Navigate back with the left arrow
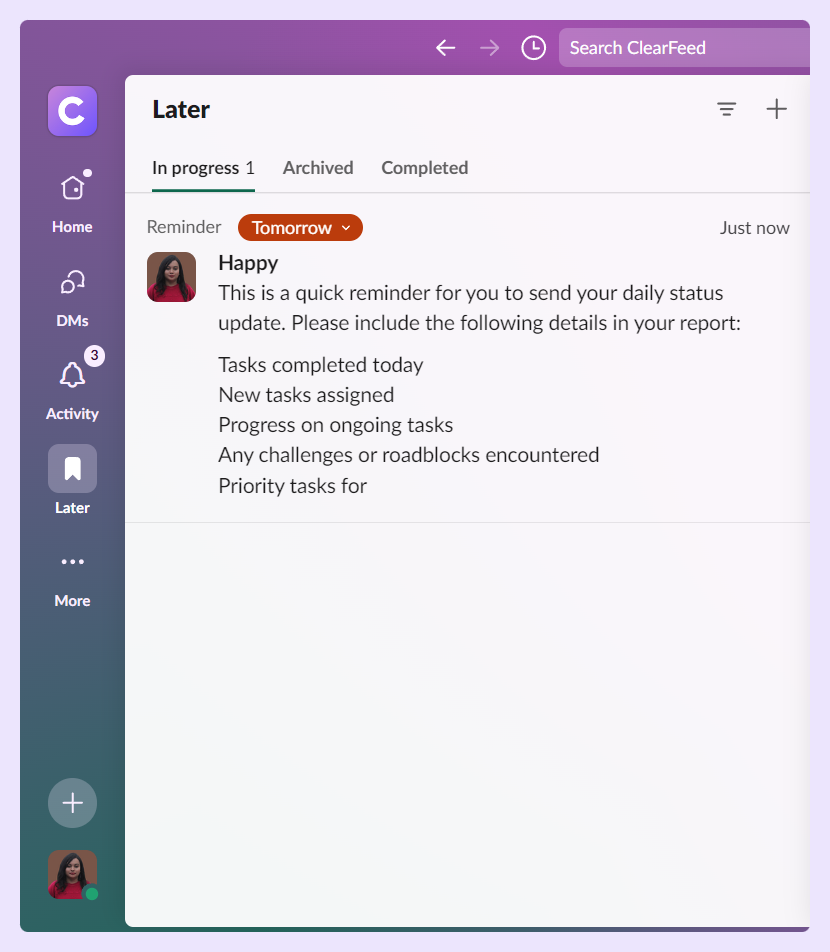 pyautogui.click(x=446, y=48)
